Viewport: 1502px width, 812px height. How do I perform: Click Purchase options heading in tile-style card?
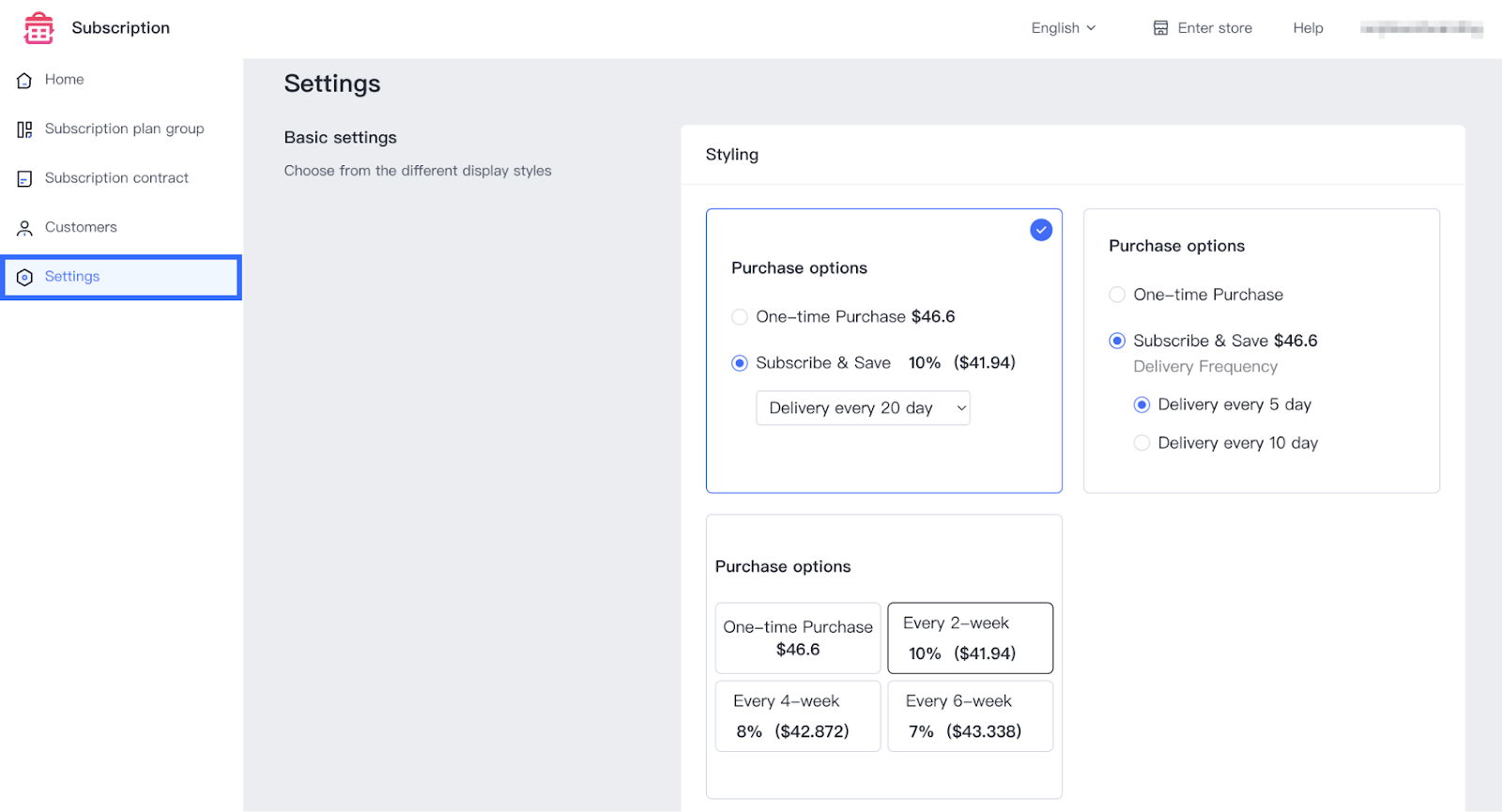(x=783, y=566)
